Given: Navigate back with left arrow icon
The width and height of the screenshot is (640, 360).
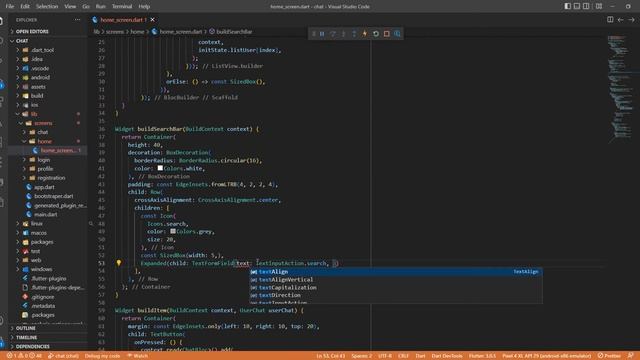Looking at the screenshot, I should pos(620,20).
